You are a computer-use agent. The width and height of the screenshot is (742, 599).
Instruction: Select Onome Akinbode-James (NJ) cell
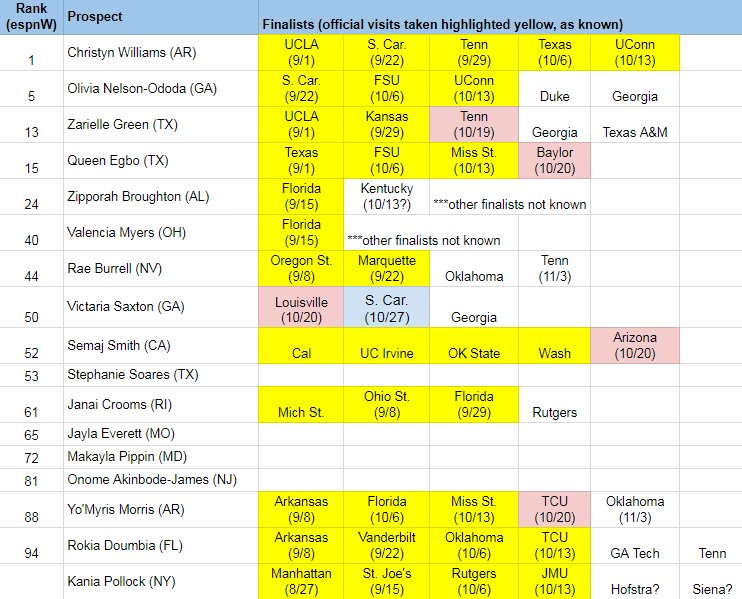click(x=161, y=480)
